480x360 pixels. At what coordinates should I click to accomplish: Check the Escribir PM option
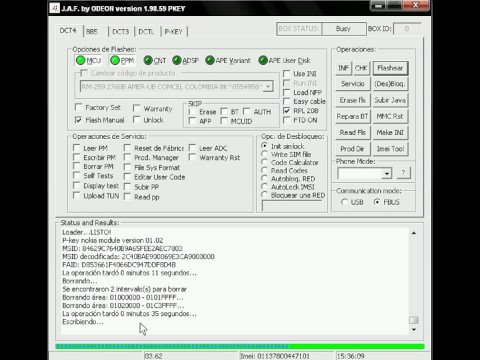(77, 157)
